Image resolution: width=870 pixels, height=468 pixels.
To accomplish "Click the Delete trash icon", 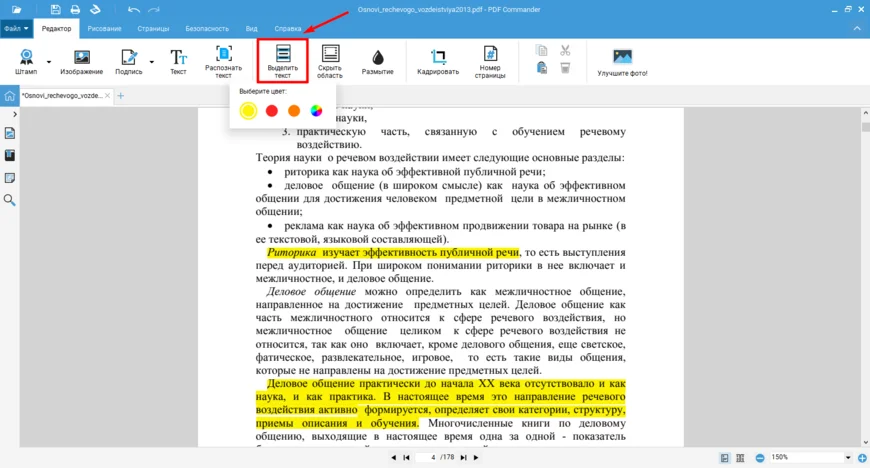I will 565,68.
